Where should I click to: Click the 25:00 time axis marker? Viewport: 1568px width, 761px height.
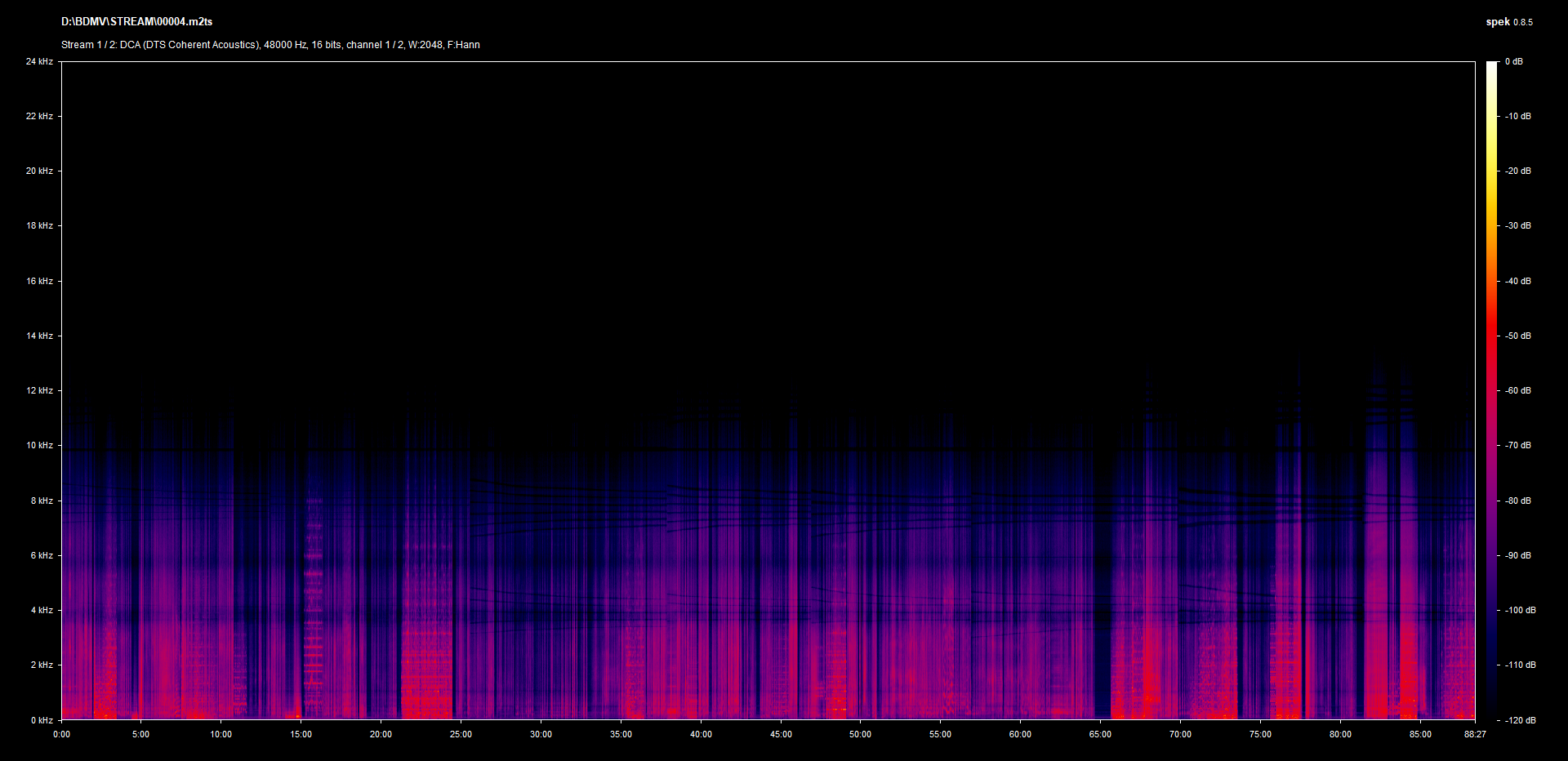[x=461, y=734]
